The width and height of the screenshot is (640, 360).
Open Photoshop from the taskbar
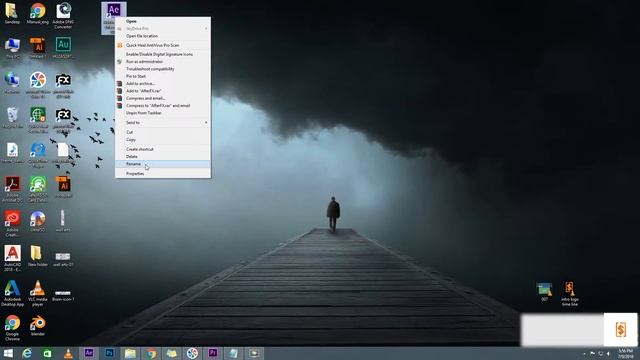(109, 353)
